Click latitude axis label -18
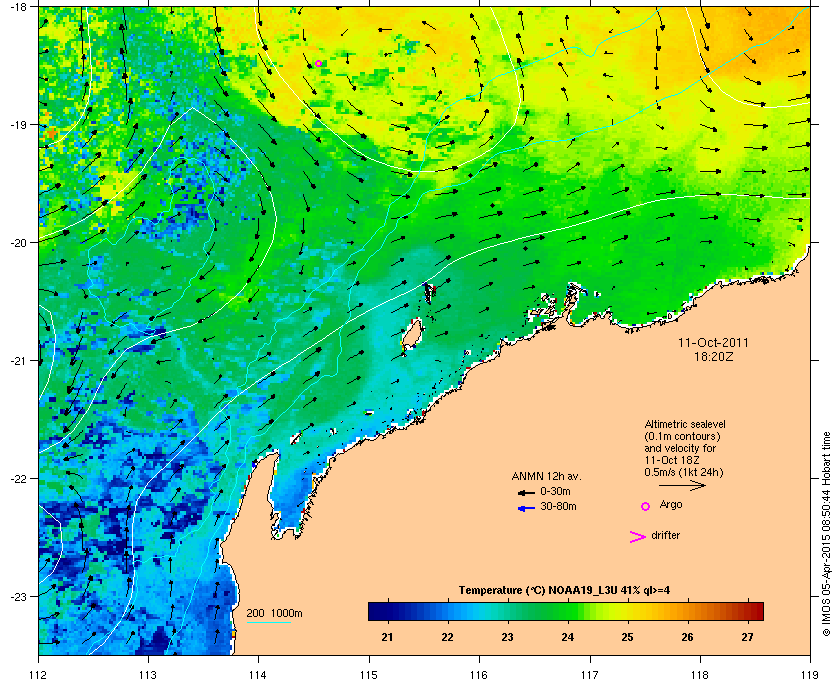This screenshot has height=680, width=840. pos(18,7)
